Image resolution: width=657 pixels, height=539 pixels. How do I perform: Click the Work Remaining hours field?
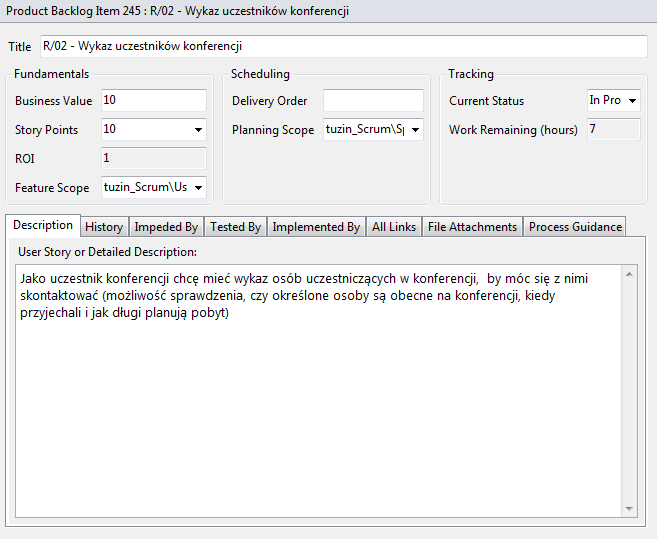[x=613, y=130]
